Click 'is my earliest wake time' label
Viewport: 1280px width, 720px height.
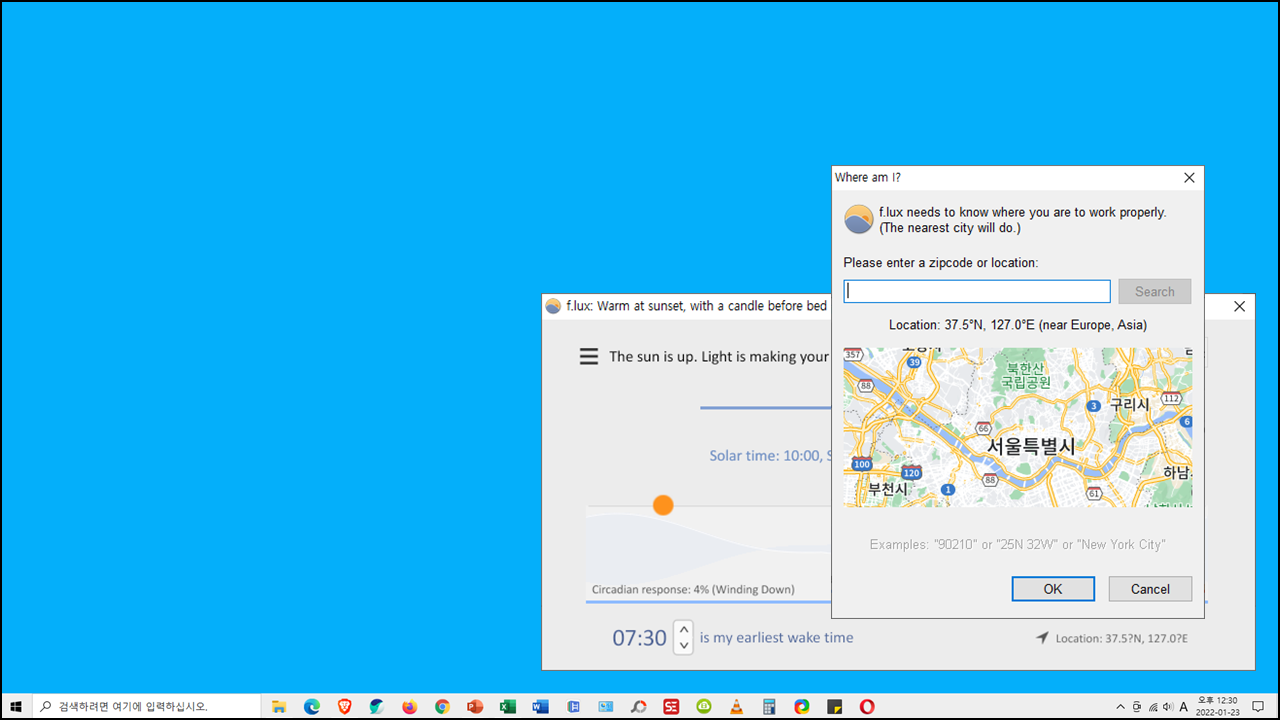[x=777, y=637]
